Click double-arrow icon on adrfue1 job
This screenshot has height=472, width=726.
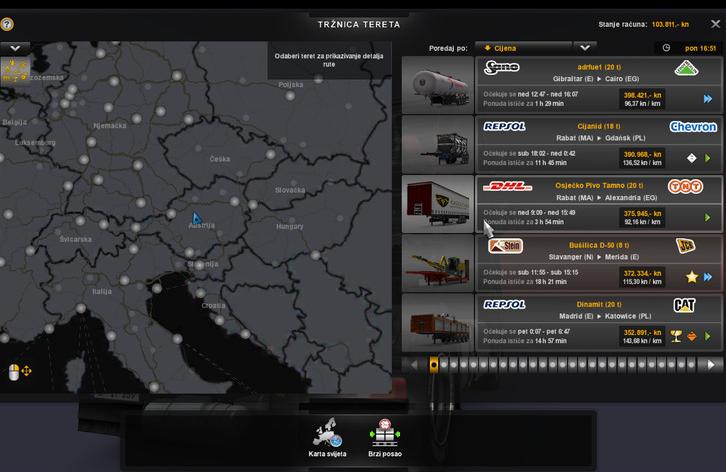tap(708, 99)
